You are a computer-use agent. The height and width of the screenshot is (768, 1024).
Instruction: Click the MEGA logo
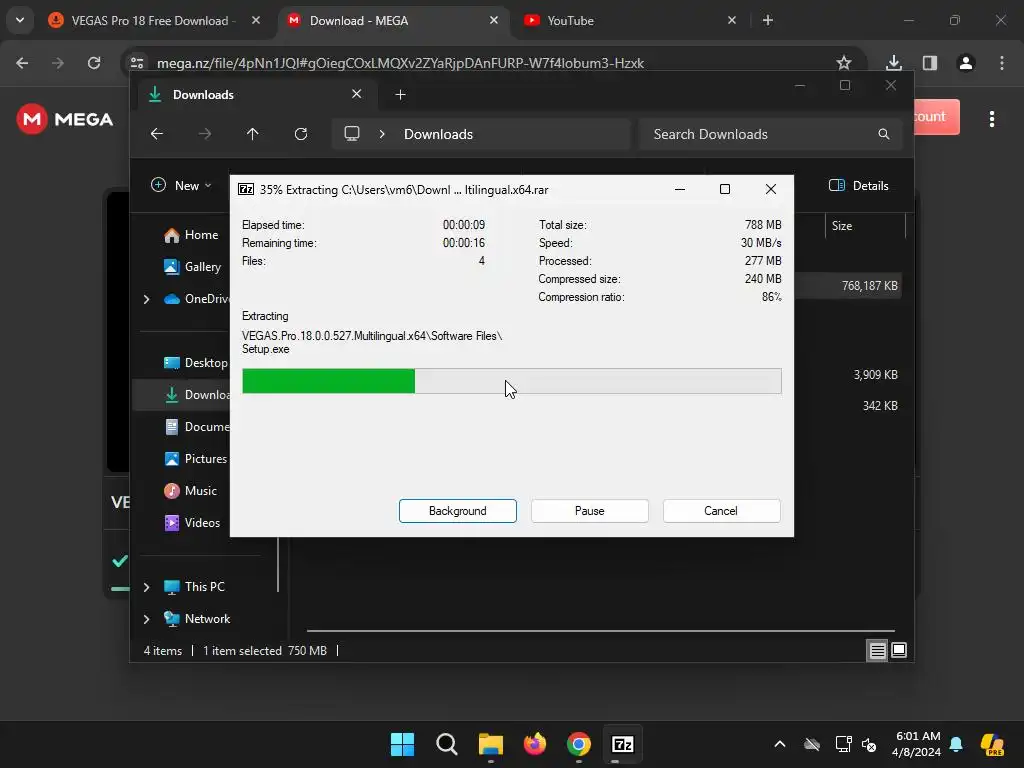pyautogui.click(x=65, y=119)
